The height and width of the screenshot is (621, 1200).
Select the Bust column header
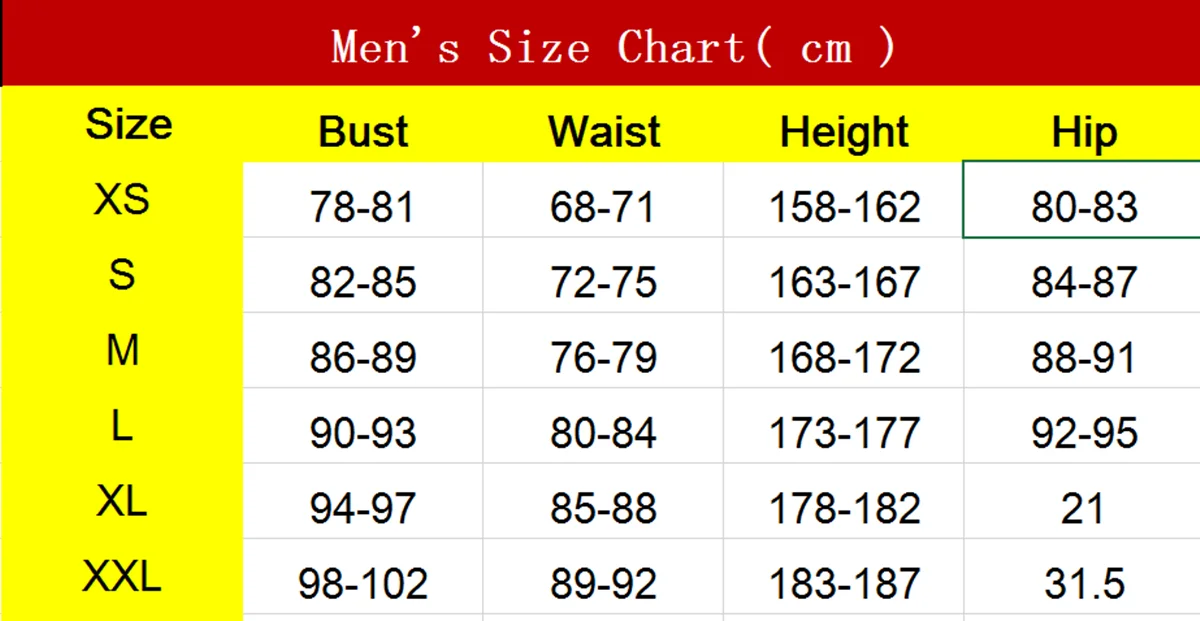363,132
